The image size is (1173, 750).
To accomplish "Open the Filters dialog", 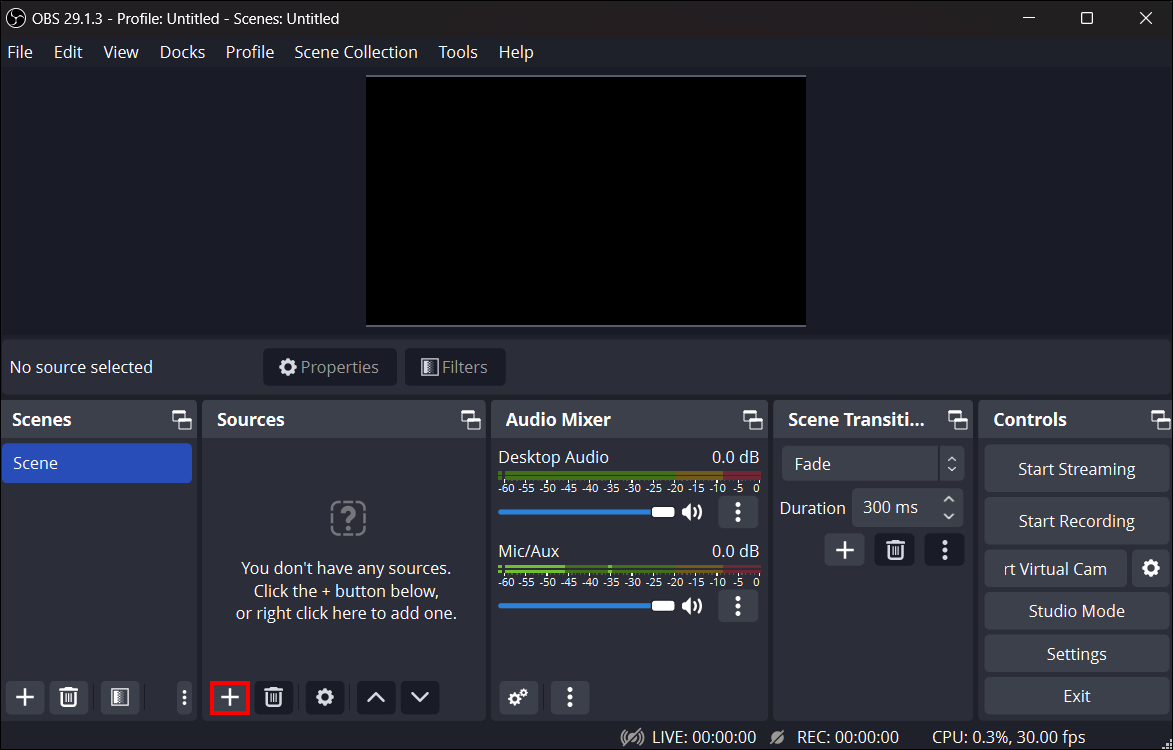I will [454, 367].
